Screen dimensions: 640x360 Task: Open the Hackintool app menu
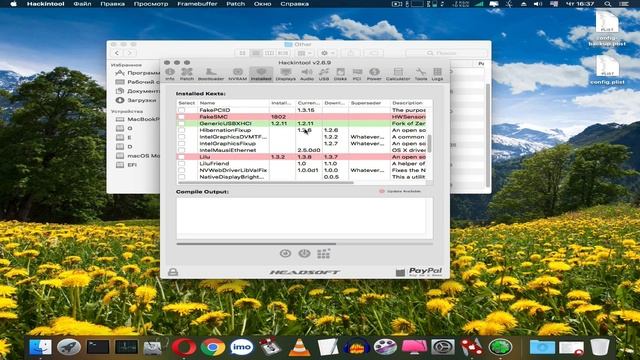[x=46, y=4]
